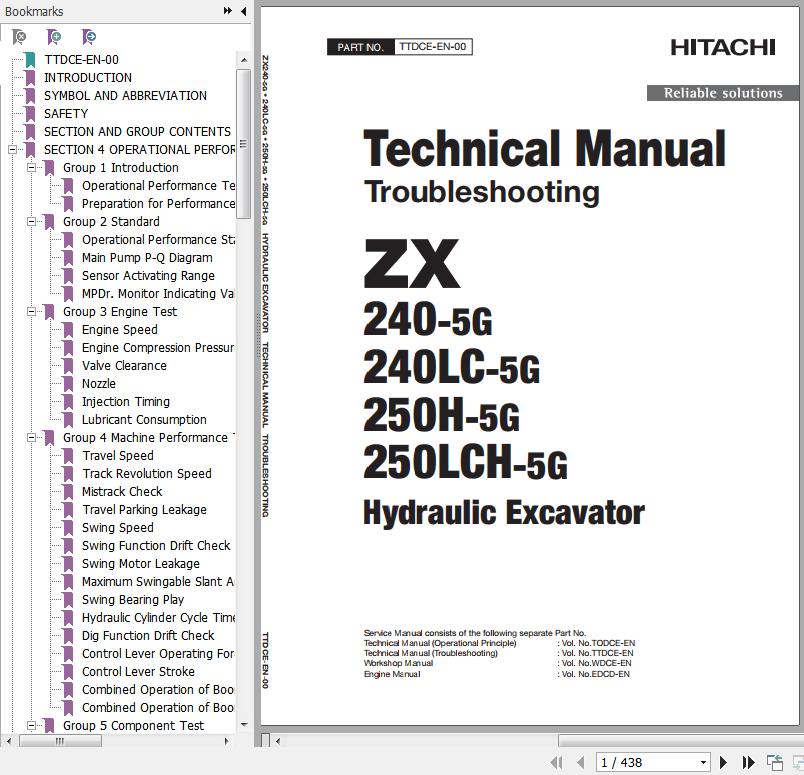Click bookmark icon beside Nozzle
This screenshot has width=804, height=775.
point(68,384)
